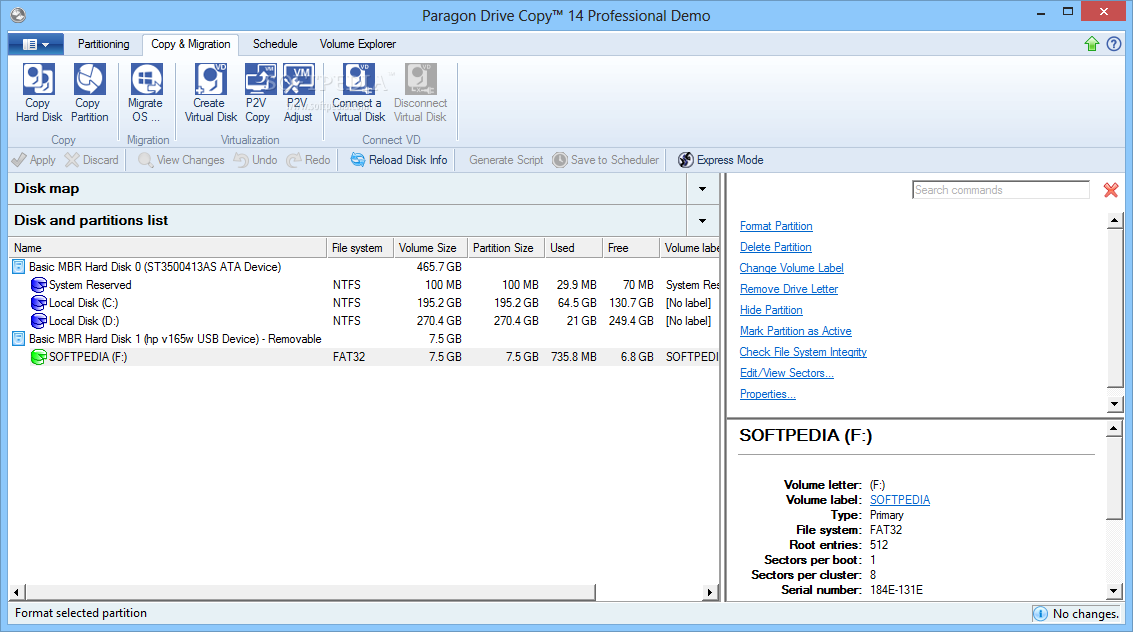Click properties panel's down scroll arrow

coord(1114,591)
